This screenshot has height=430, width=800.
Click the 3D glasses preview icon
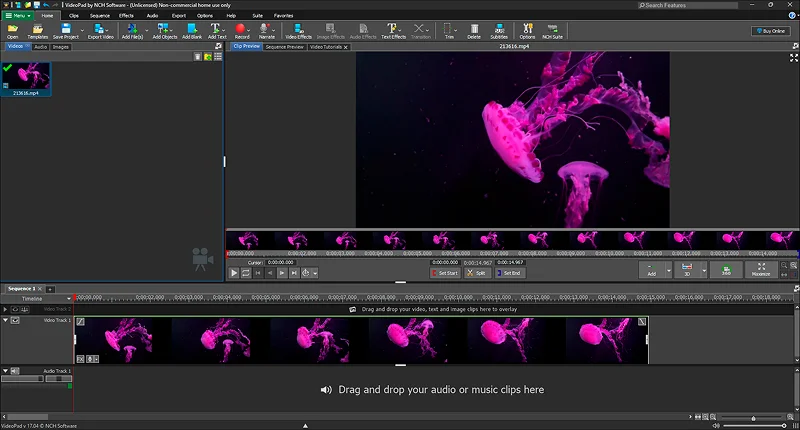click(x=687, y=269)
